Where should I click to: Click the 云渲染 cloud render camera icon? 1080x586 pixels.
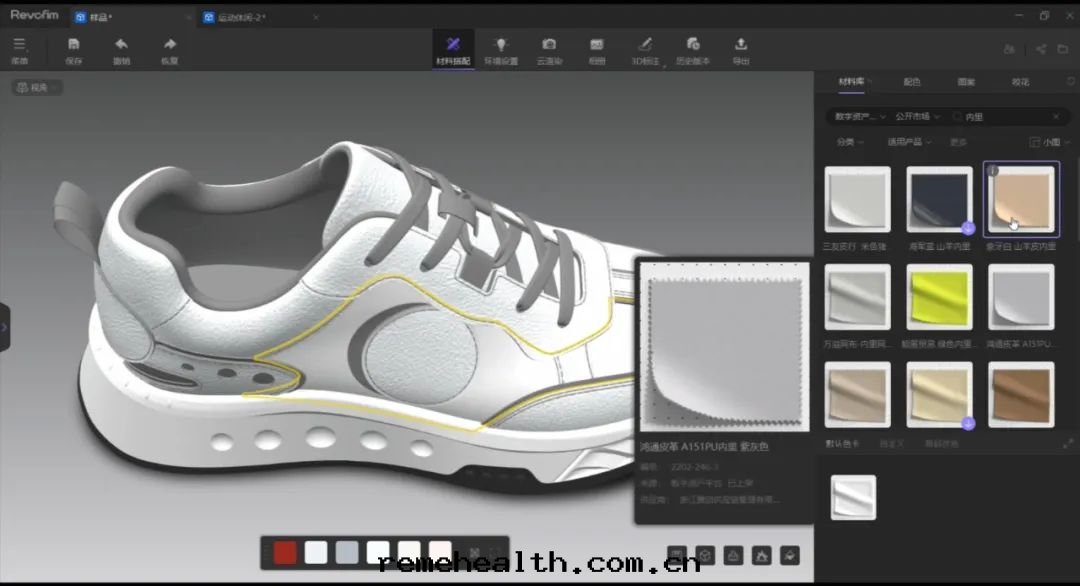pos(549,45)
